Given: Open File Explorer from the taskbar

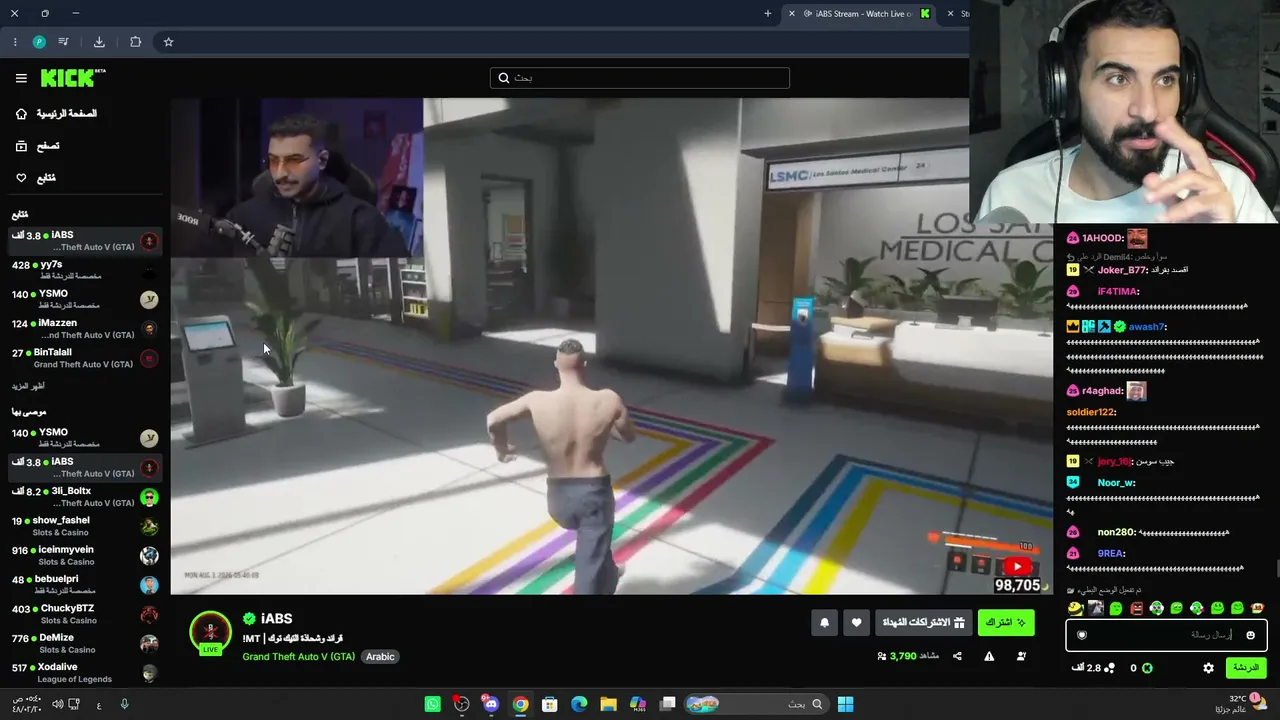Looking at the screenshot, I should (608, 704).
